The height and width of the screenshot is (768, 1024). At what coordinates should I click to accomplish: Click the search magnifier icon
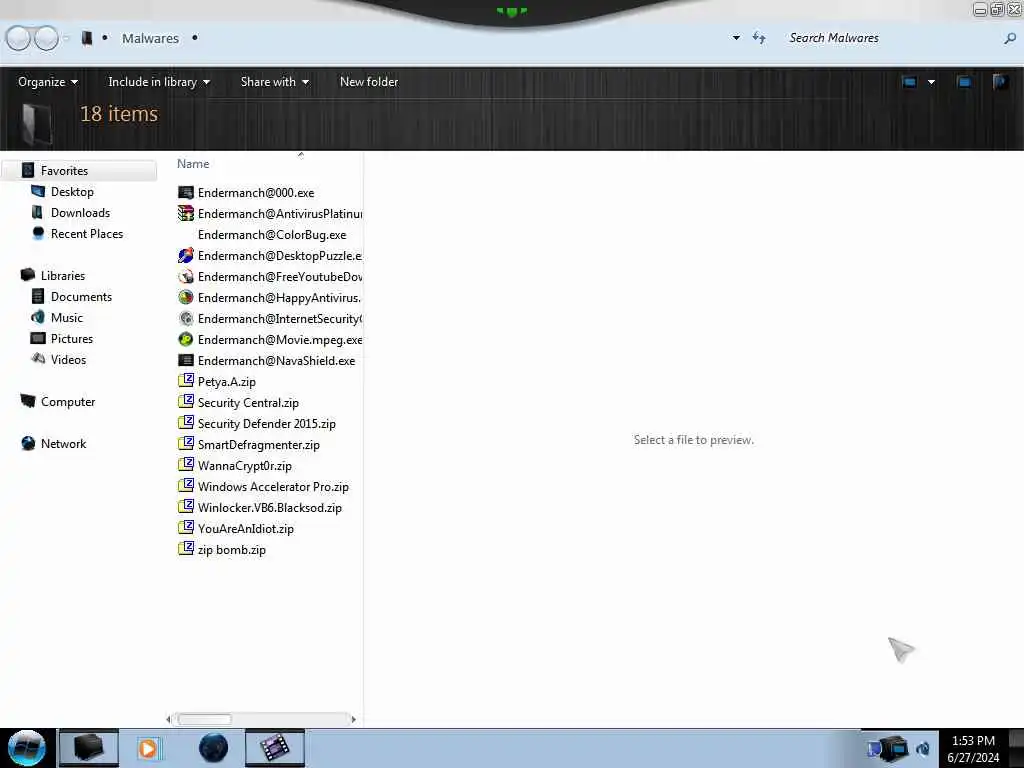[1010, 39]
